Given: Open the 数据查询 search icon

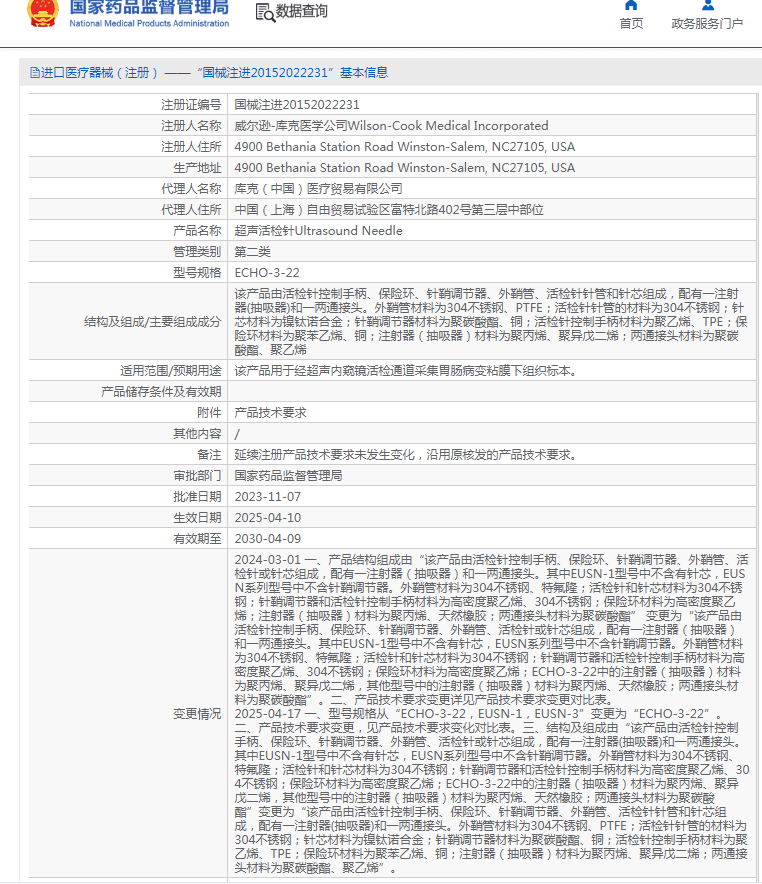Looking at the screenshot, I should [264, 12].
